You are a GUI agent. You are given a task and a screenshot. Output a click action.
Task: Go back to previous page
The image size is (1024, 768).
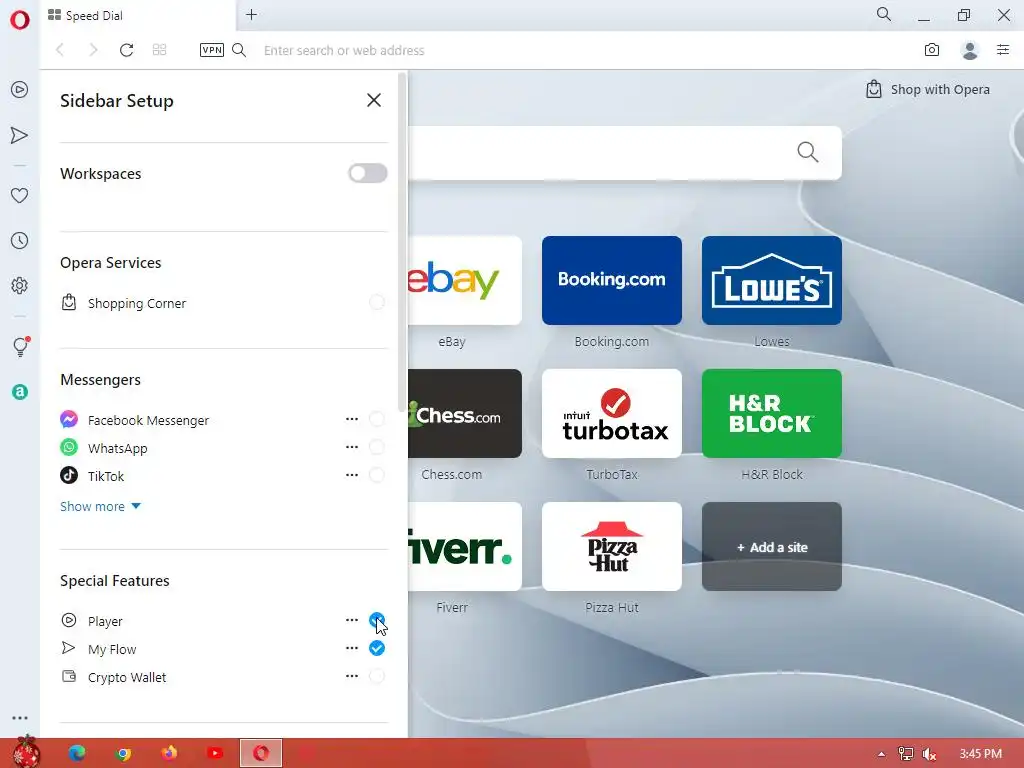pos(60,50)
